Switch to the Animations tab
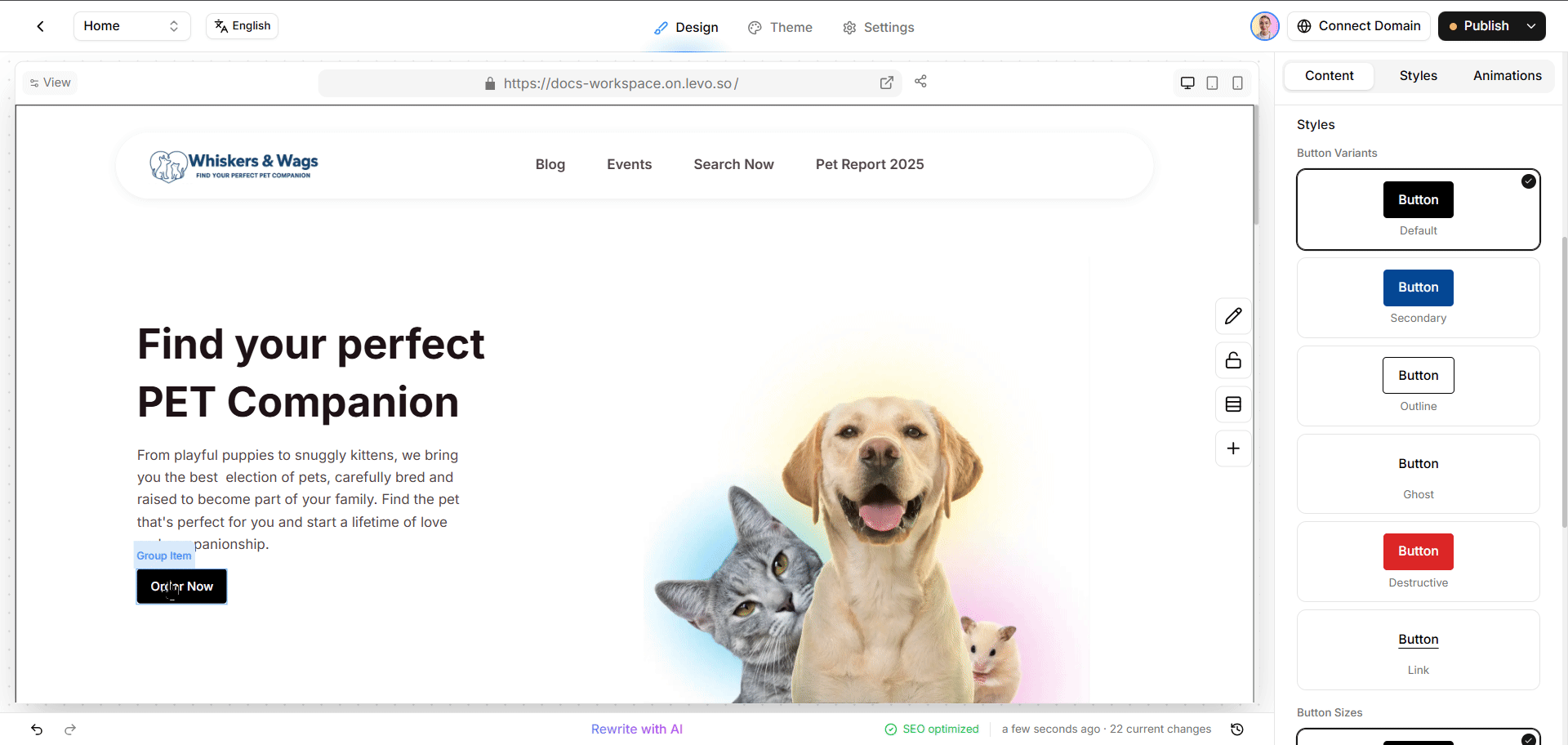 pyautogui.click(x=1507, y=76)
